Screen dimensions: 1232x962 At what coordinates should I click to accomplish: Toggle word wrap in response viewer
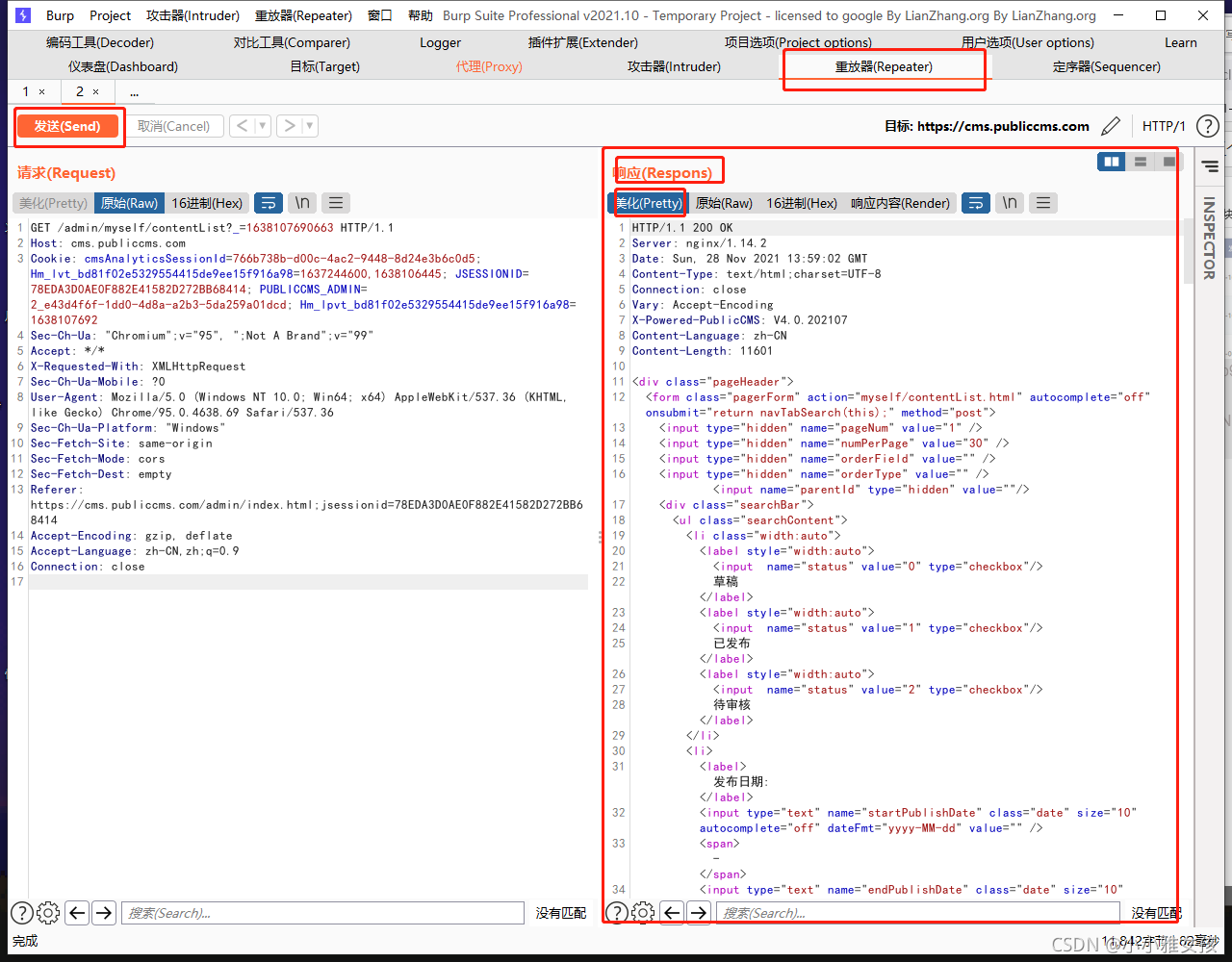(976, 203)
